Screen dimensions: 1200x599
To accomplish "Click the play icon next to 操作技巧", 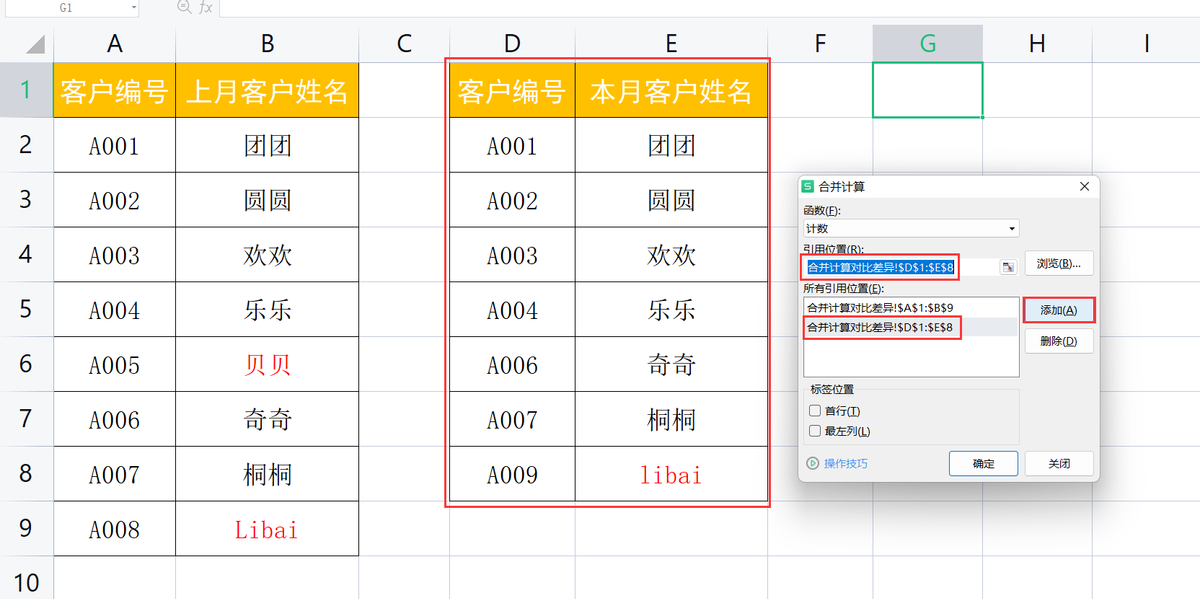I will 812,463.
